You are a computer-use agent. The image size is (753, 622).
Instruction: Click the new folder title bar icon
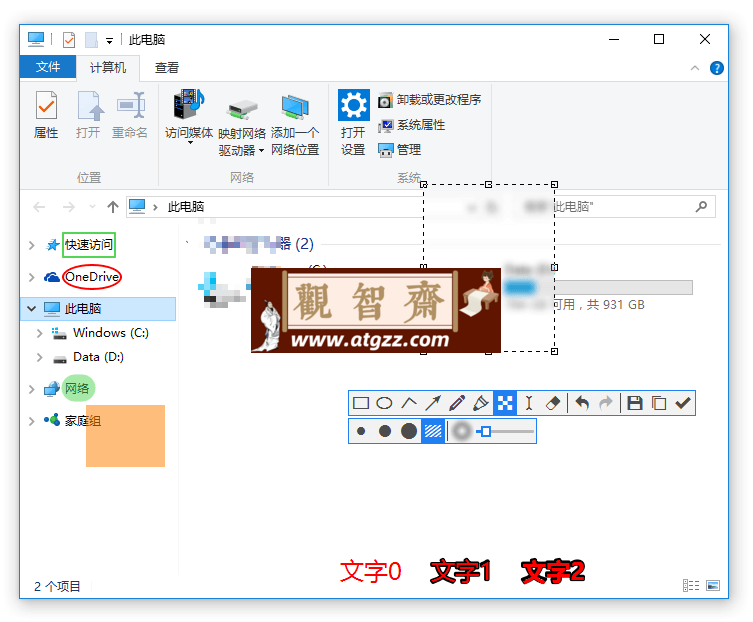[91, 40]
